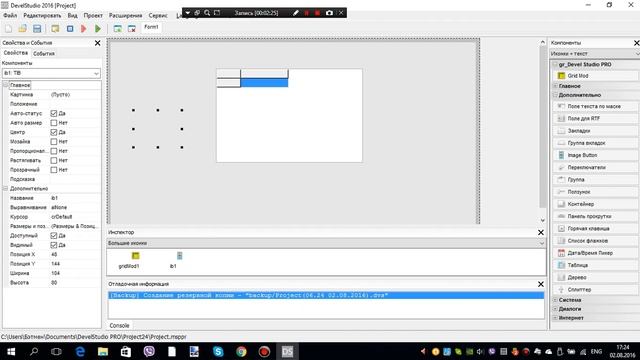
Task: Select the Дерево component
Action: coord(595,278)
